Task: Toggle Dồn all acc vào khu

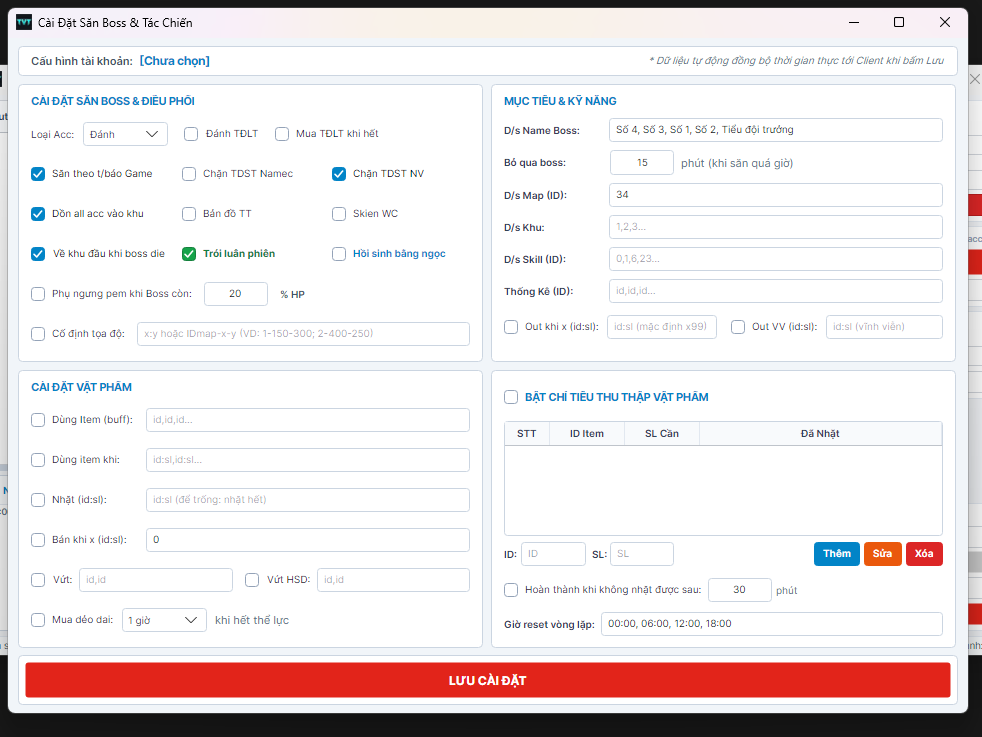Action: click(38, 214)
